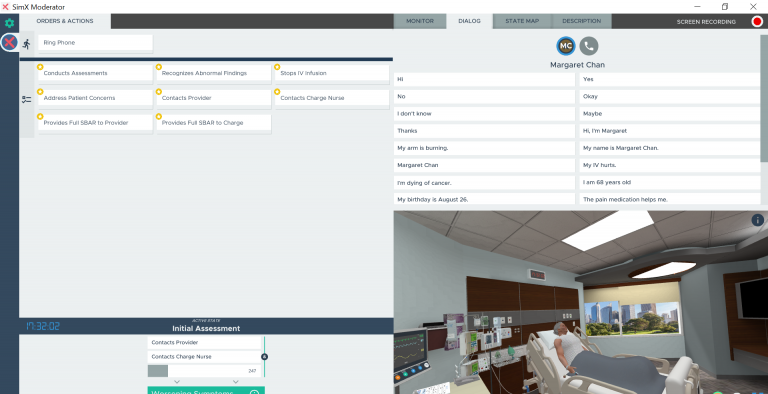Open the settings gear icon
The image size is (768, 394).
click(x=9, y=23)
